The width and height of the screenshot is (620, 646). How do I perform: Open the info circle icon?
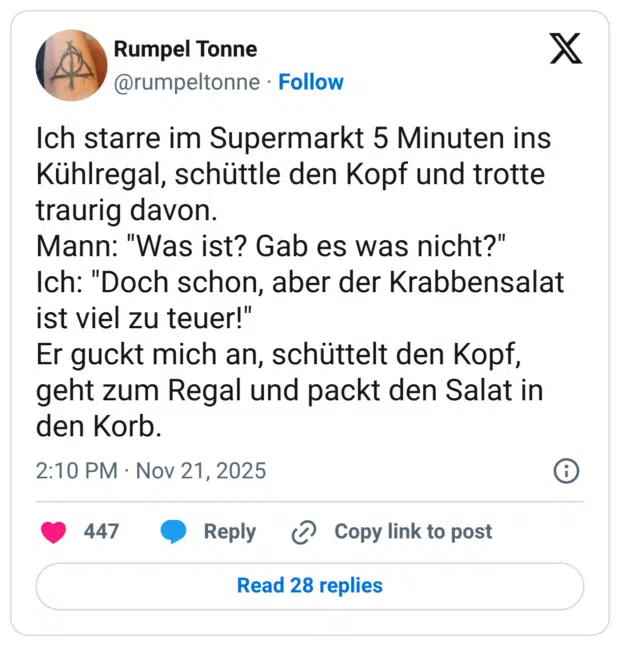point(566,470)
